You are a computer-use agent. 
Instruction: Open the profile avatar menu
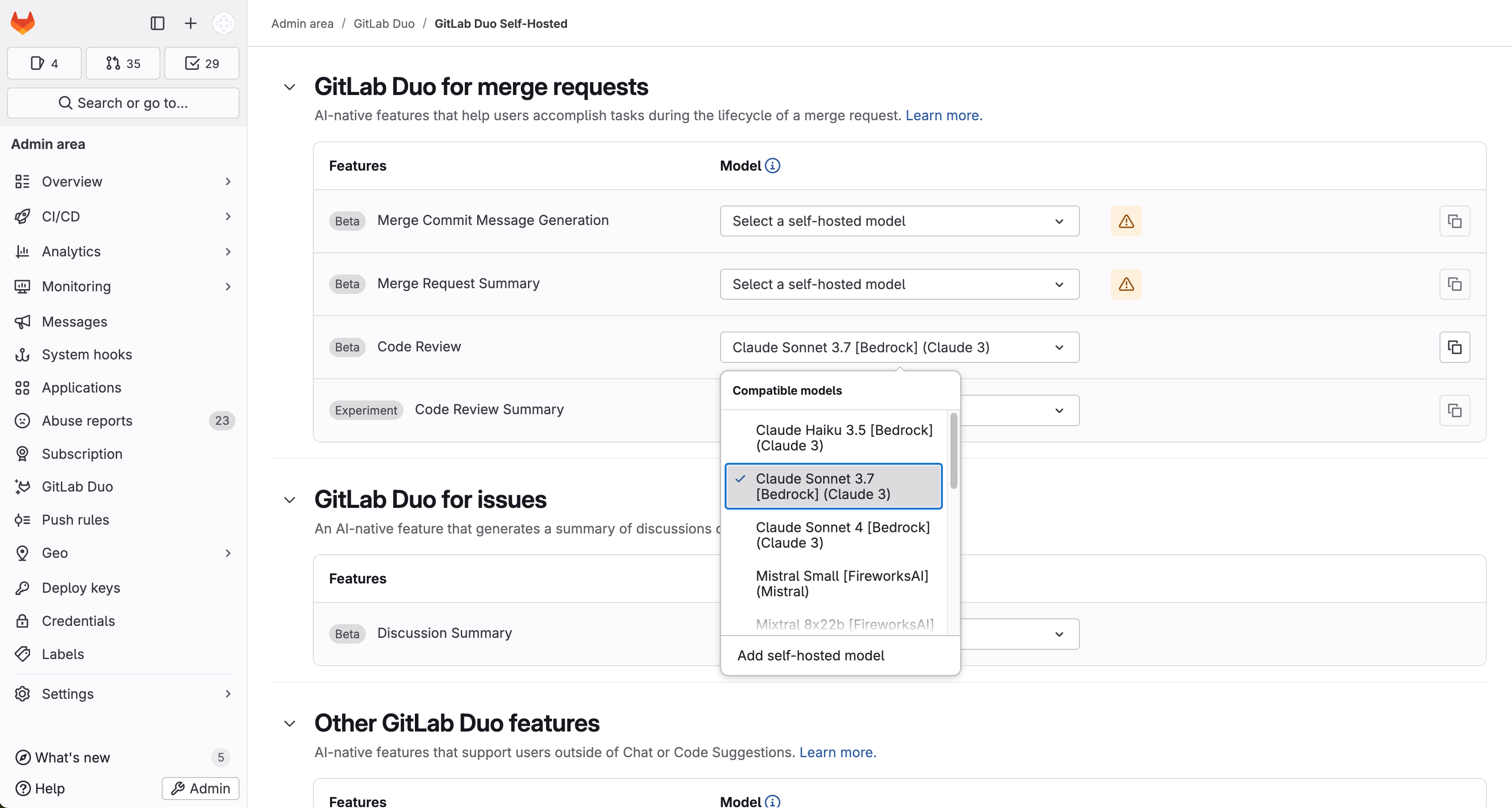[223, 23]
